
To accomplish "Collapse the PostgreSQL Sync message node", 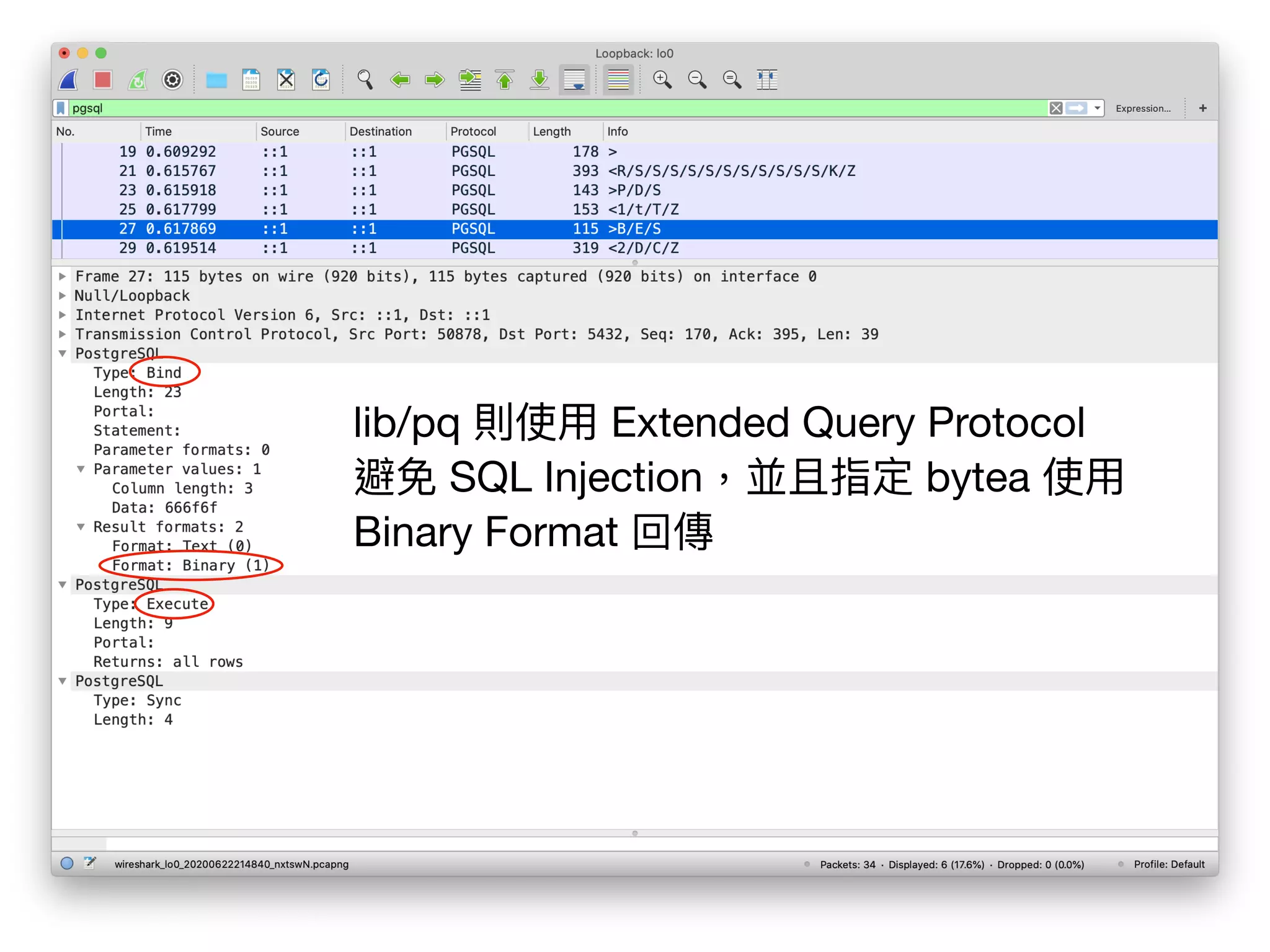I will (62, 681).
